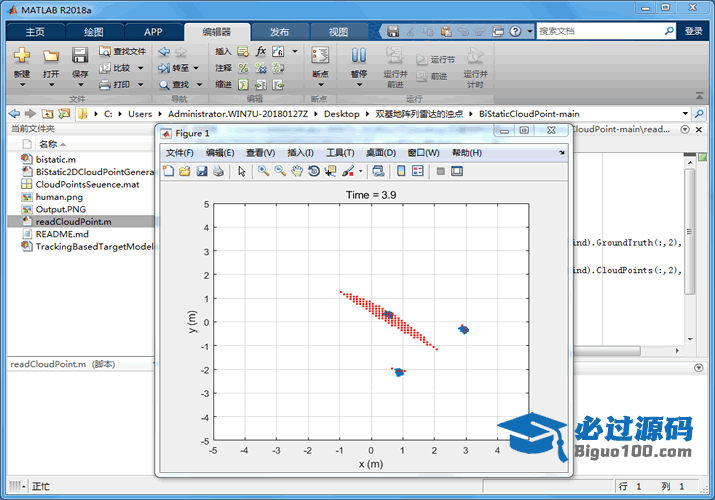Click the Pause (暂停) button icon
The image size is (715, 500).
[358, 55]
